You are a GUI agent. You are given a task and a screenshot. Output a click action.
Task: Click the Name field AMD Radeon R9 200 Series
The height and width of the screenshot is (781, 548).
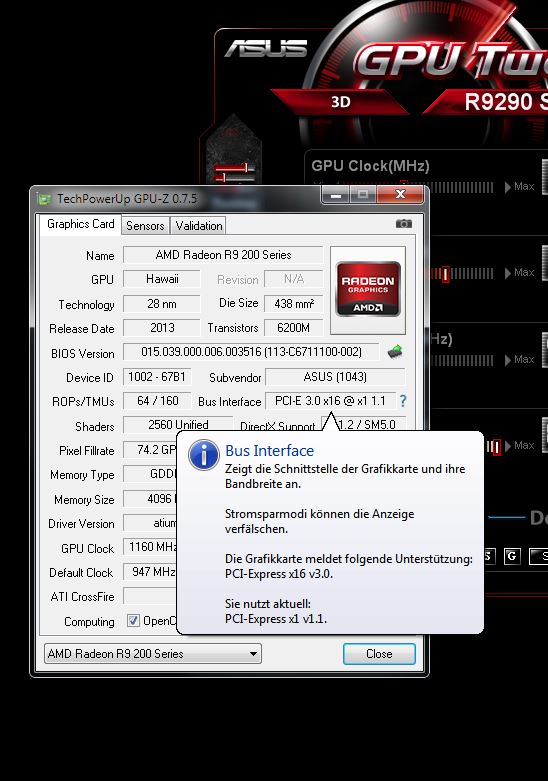click(223, 255)
